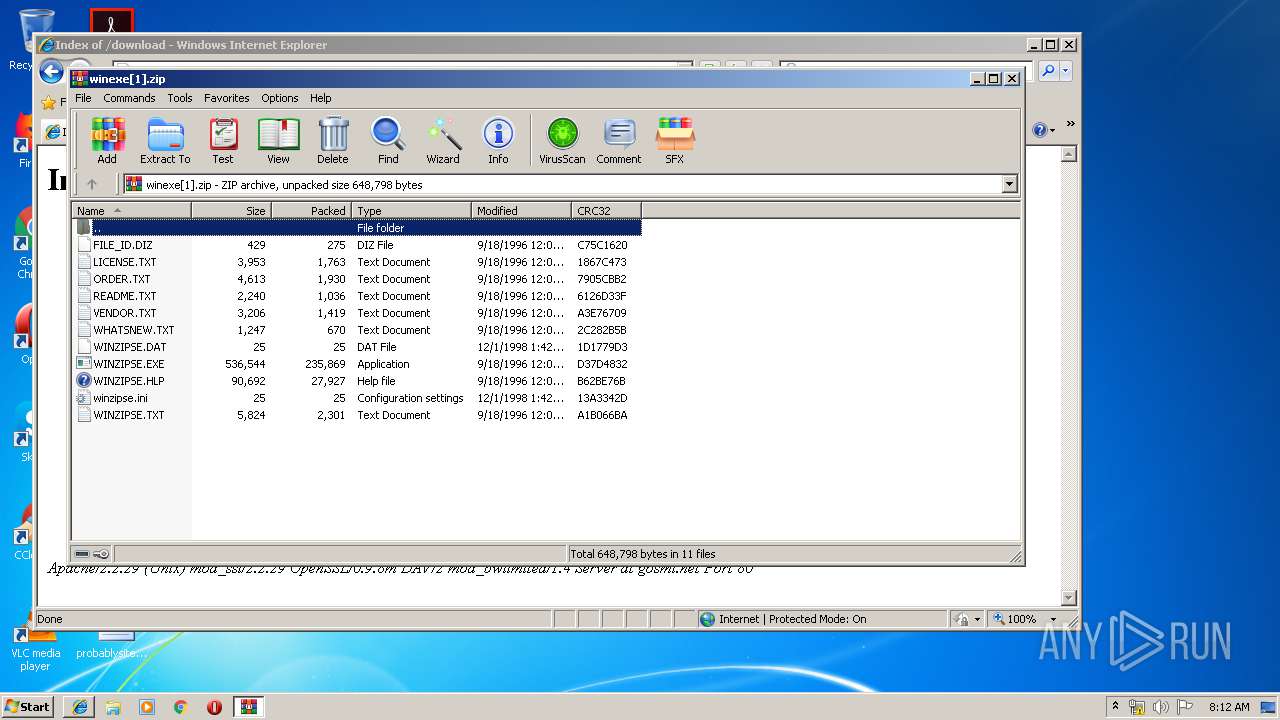Click the IE page scrollbar up arrow
Image resolution: width=1280 pixels, height=720 pixels.
(1068, 154)
